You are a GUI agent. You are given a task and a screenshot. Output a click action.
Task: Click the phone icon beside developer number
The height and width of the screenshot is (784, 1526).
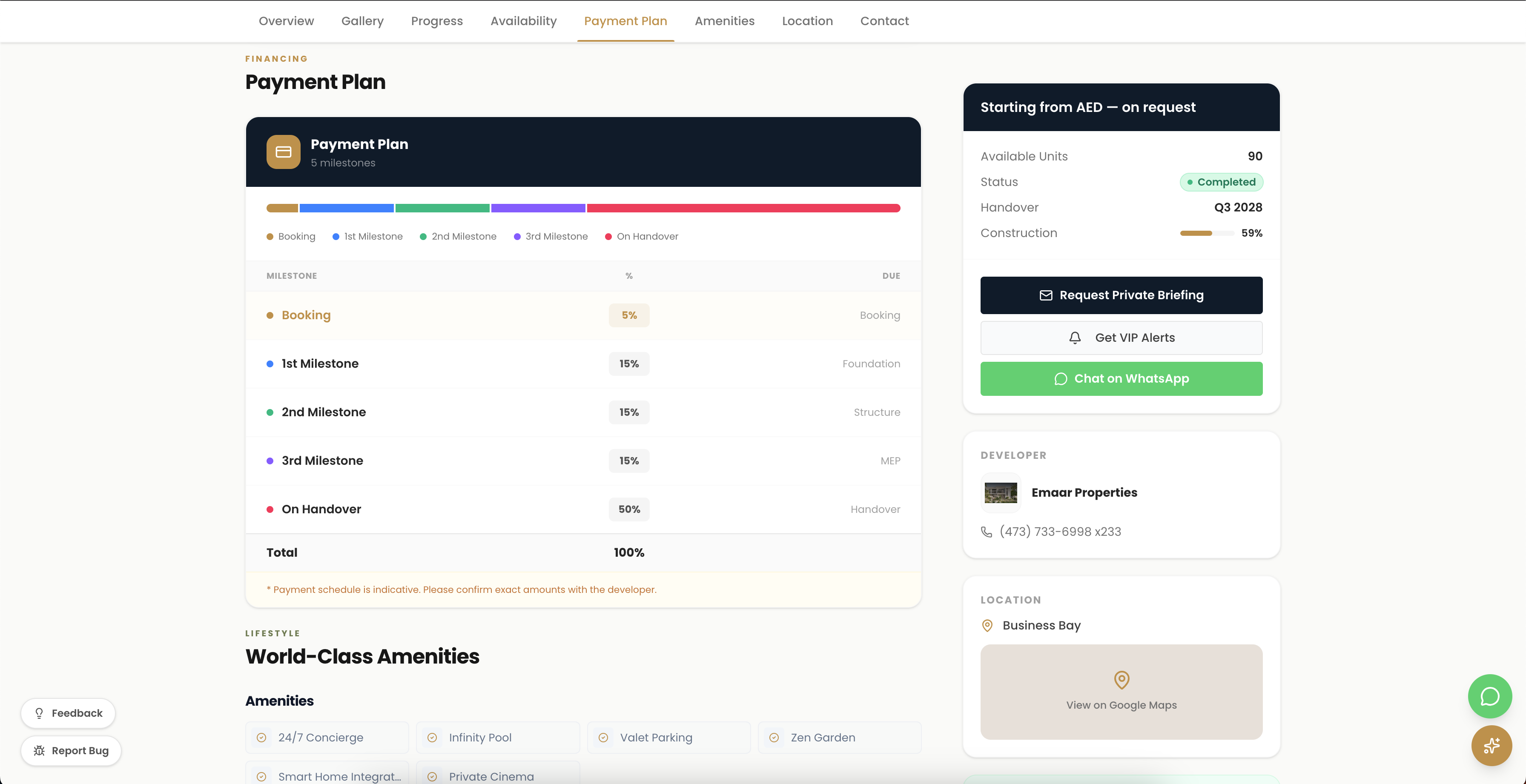987,532
